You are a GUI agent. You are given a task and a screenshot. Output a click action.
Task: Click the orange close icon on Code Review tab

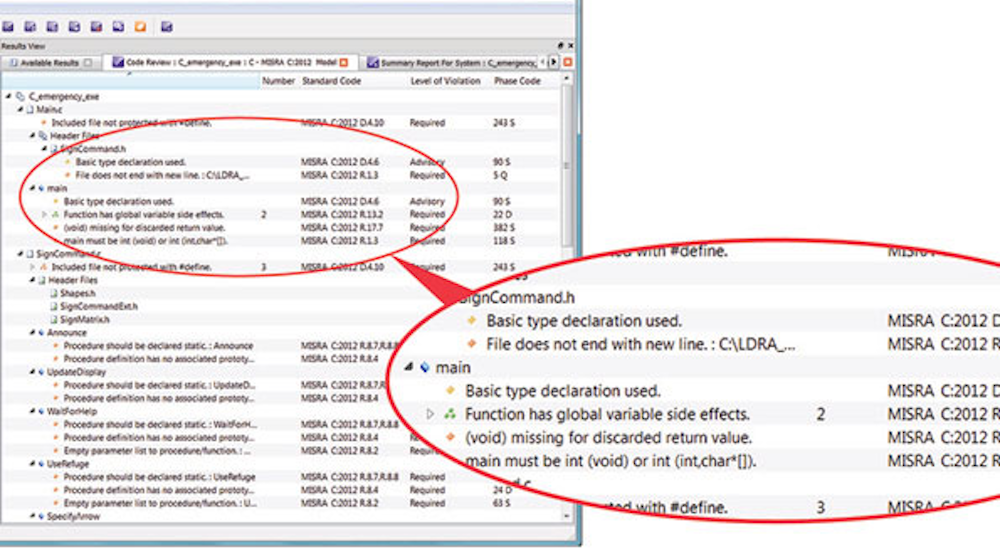[x=344, y=62]
